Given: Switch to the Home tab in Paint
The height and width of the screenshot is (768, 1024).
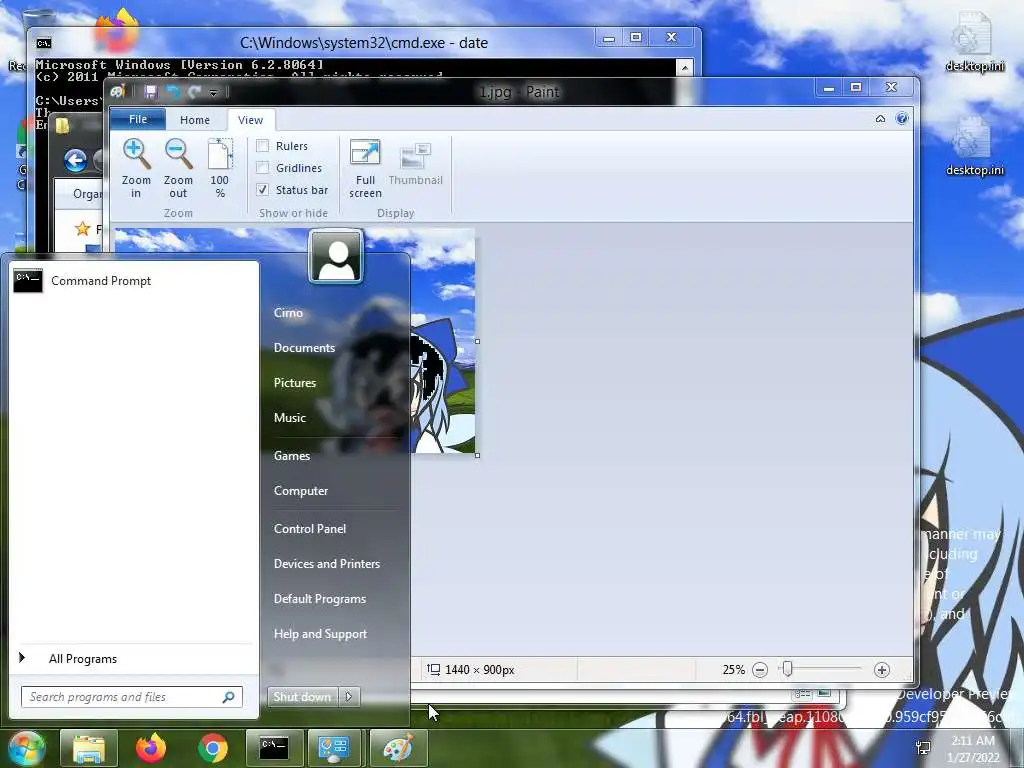Looking at the screenshot, I should pyautogui.click(x=195, y=120).
